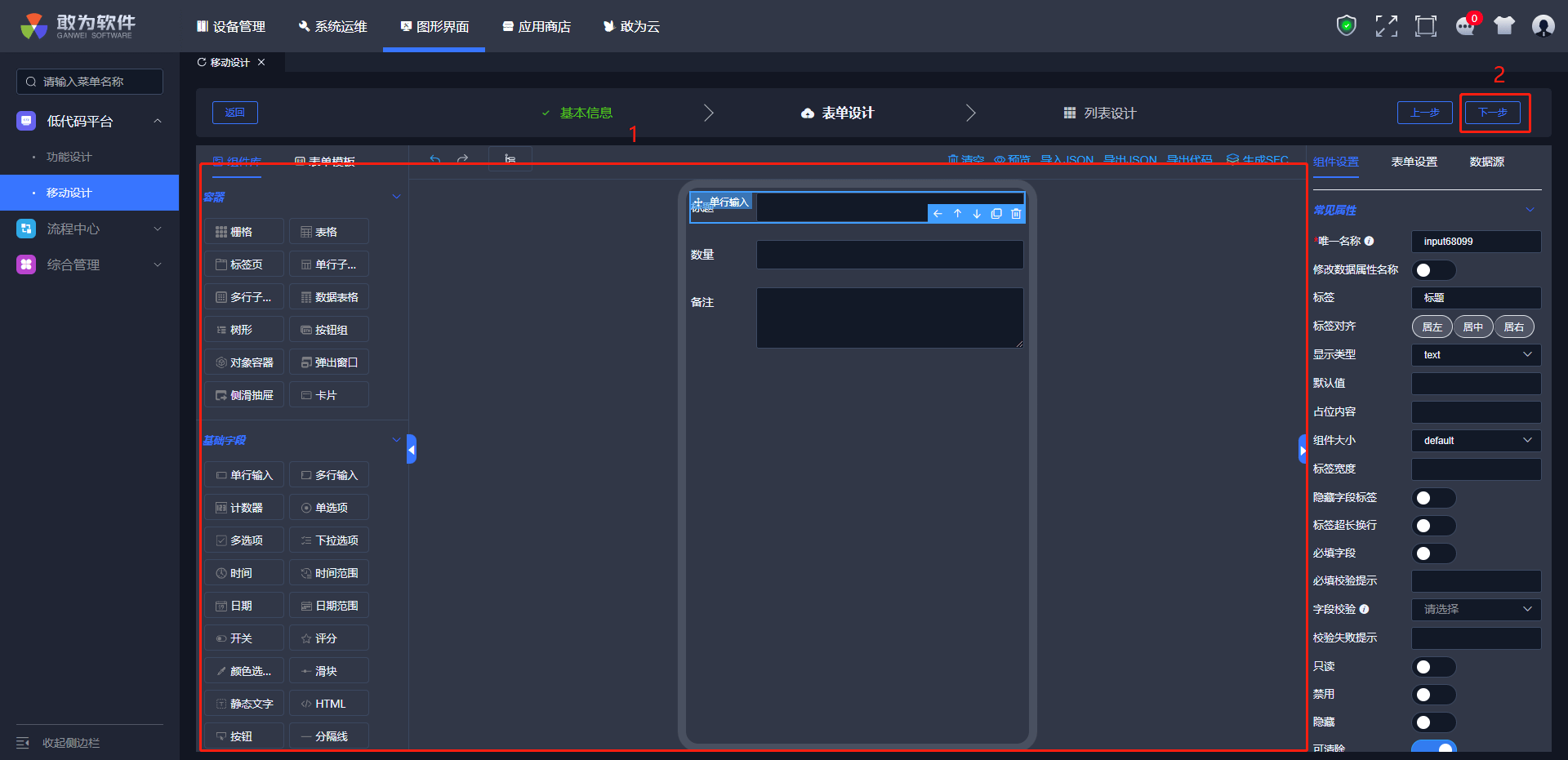
Task: Click the delete trash icon on selected field
Action: pyautogui.click(x=1016, y=214)
